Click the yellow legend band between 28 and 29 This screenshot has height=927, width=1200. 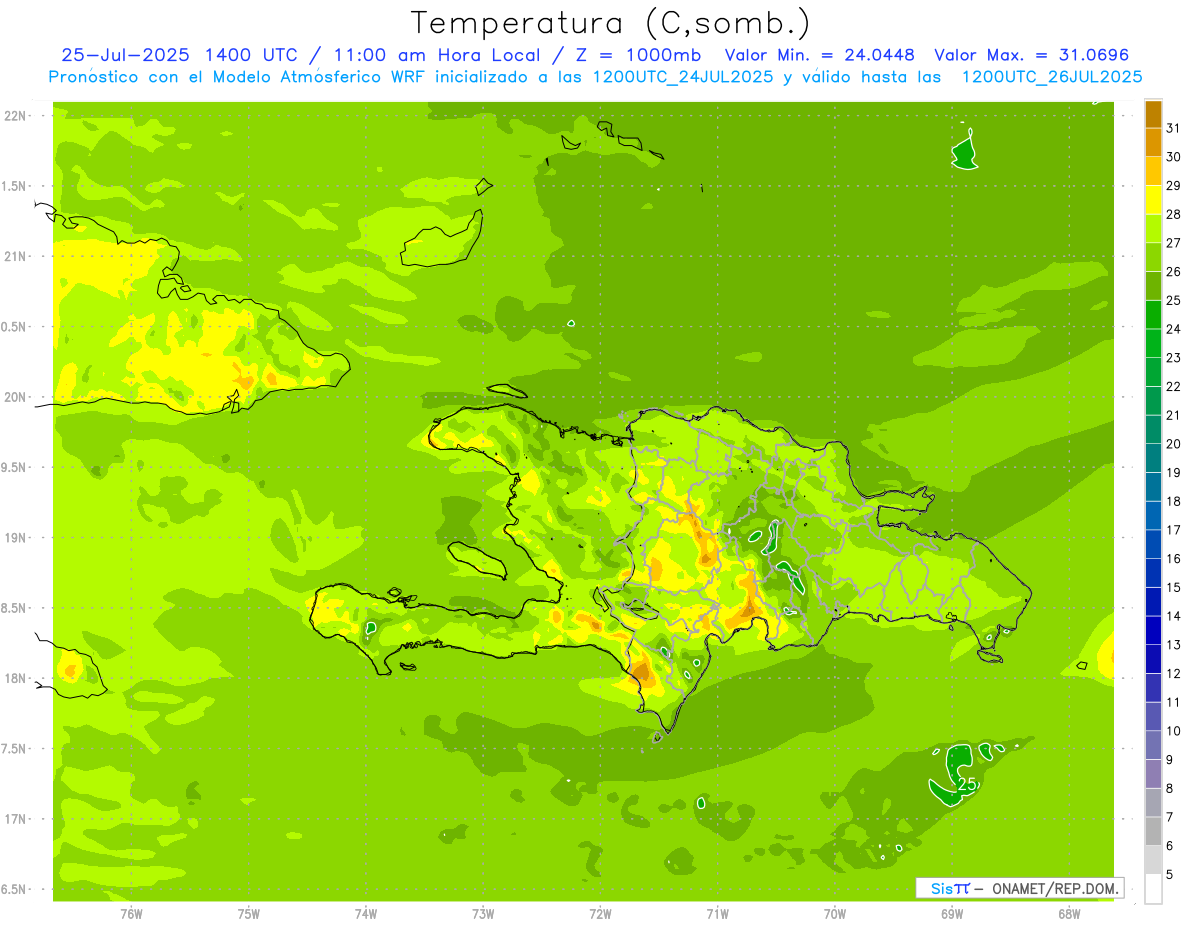(x=1153, y=200)
